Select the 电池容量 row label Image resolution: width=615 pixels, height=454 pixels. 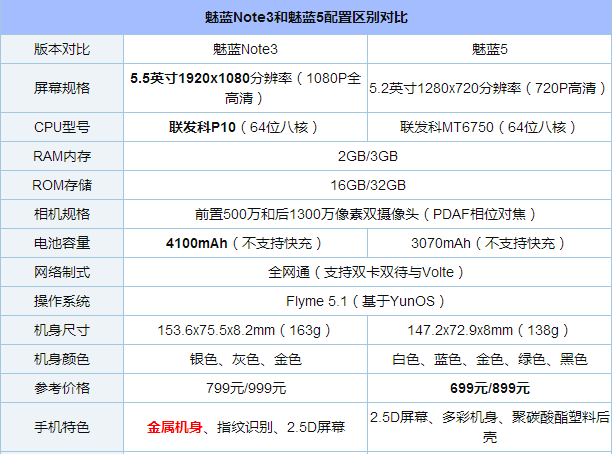62,243
